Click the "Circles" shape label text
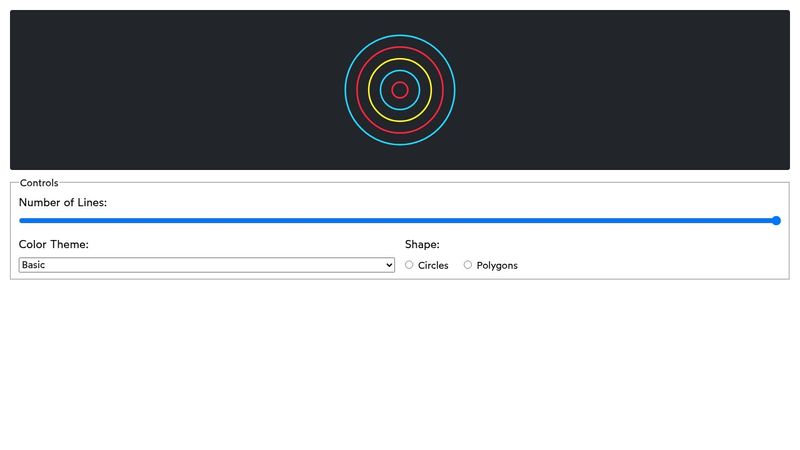The height and width of the screenshot is (450, 800). pyautogui.click(x=433, y=266)
